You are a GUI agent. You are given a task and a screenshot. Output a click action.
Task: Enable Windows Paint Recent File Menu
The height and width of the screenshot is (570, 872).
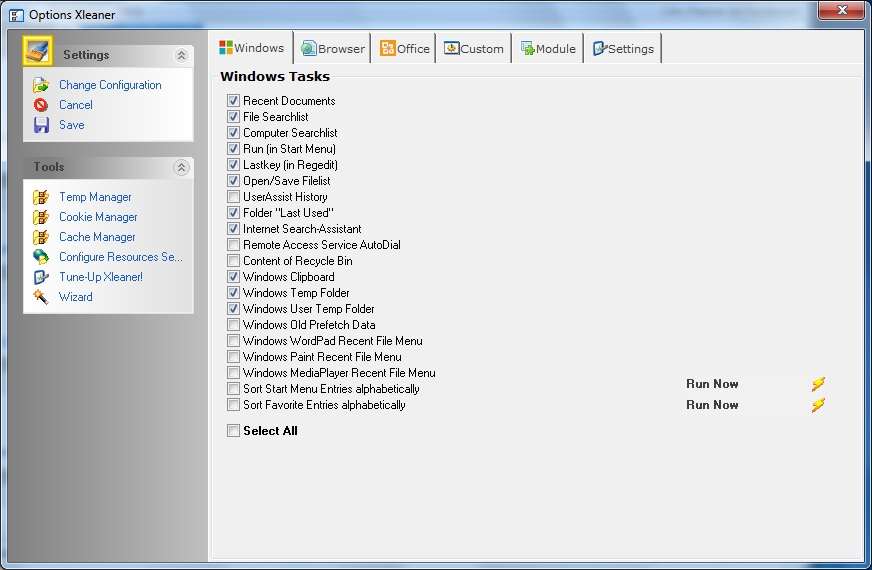234,356
